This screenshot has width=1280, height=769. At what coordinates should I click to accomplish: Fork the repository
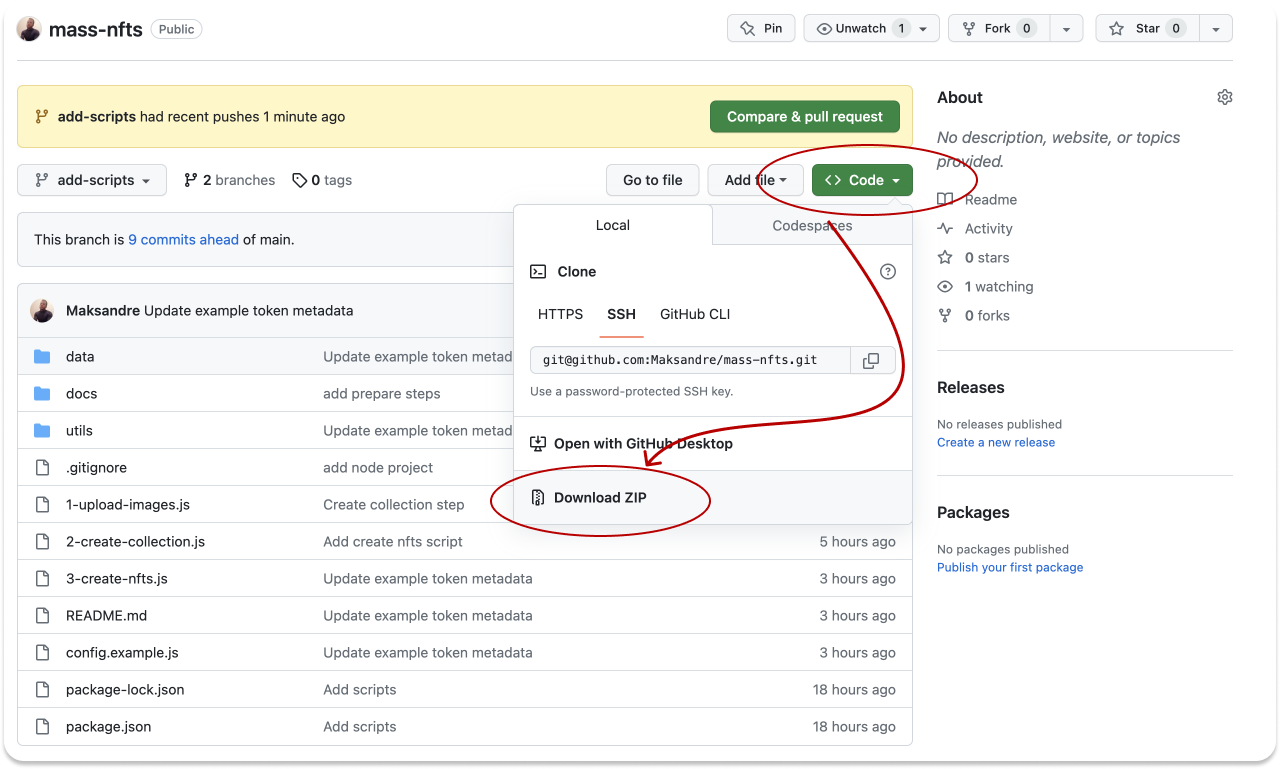(999, 29)
